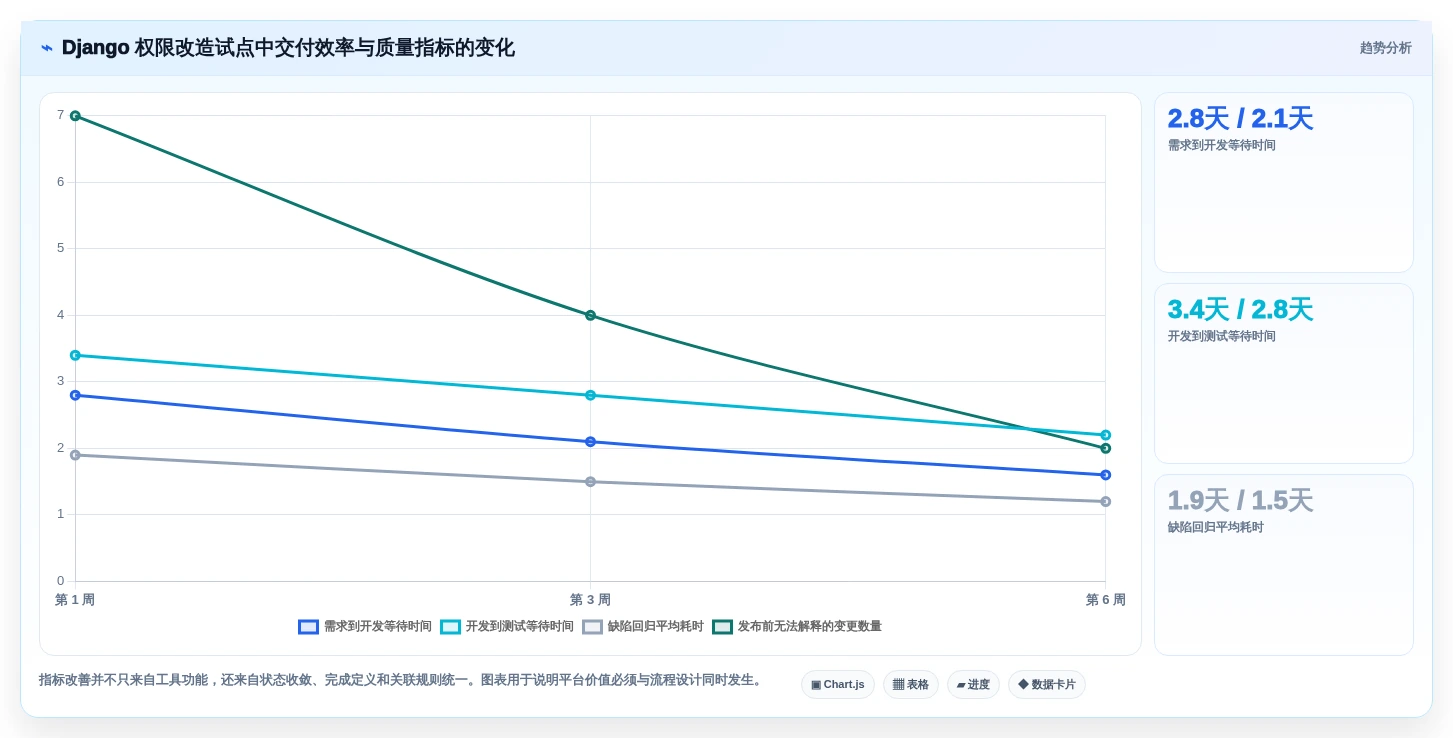Image resolution: width=1453 pixels, height=738 pixels.
Task: Click the 2.8天 / 2.1天 card value
Action: [1240, 119]
